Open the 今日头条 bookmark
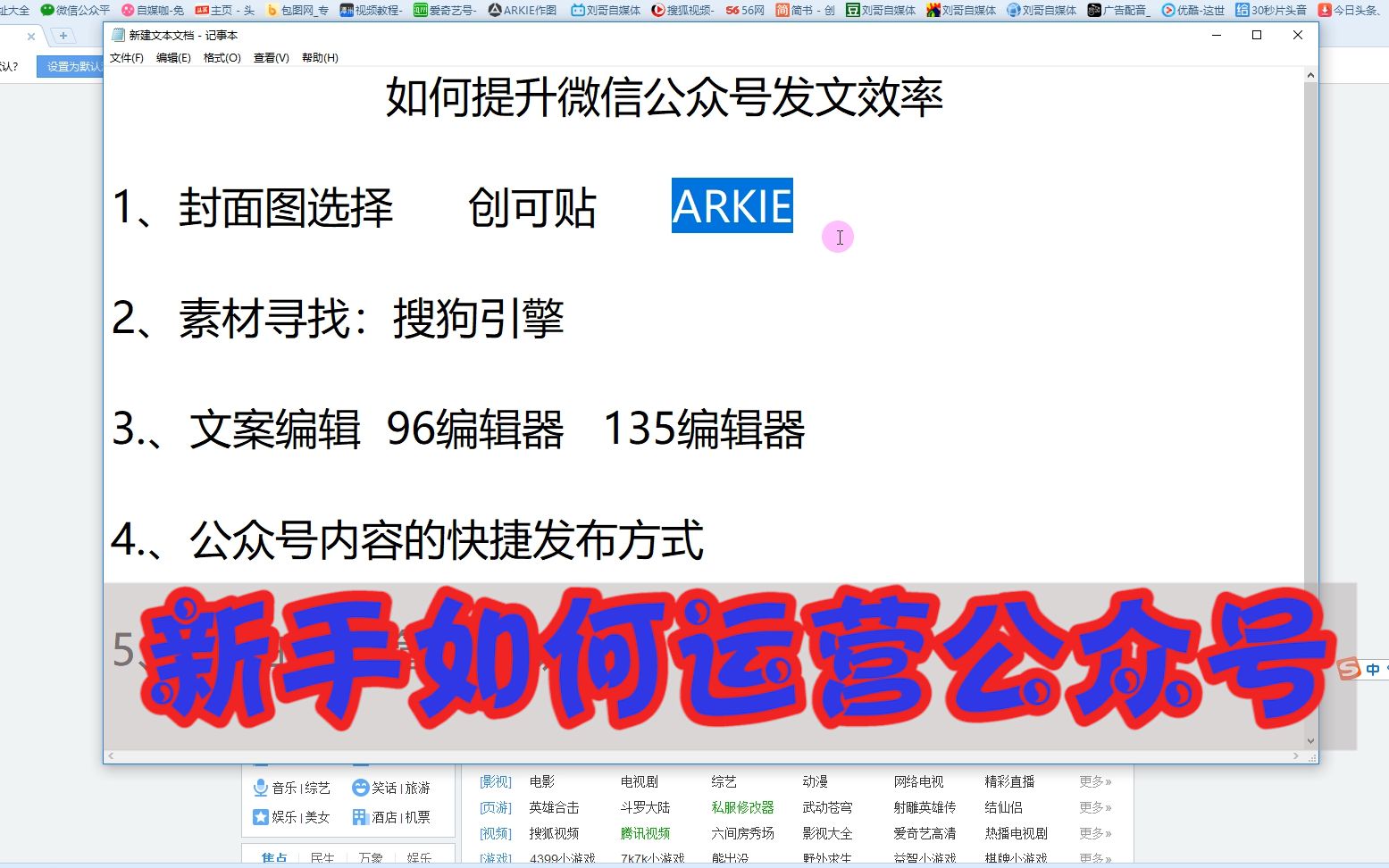Viewport: 1389px width, 868px height. point(1350,10)
